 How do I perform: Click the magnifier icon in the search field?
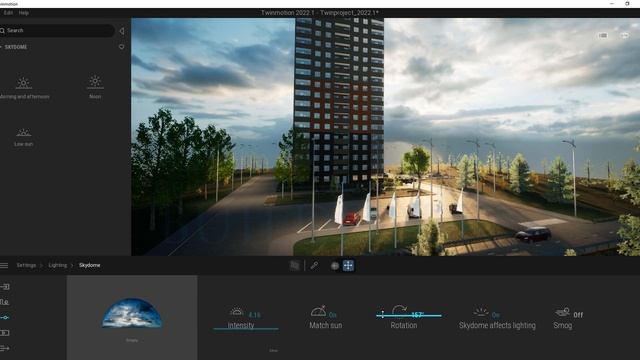point(2,31)
